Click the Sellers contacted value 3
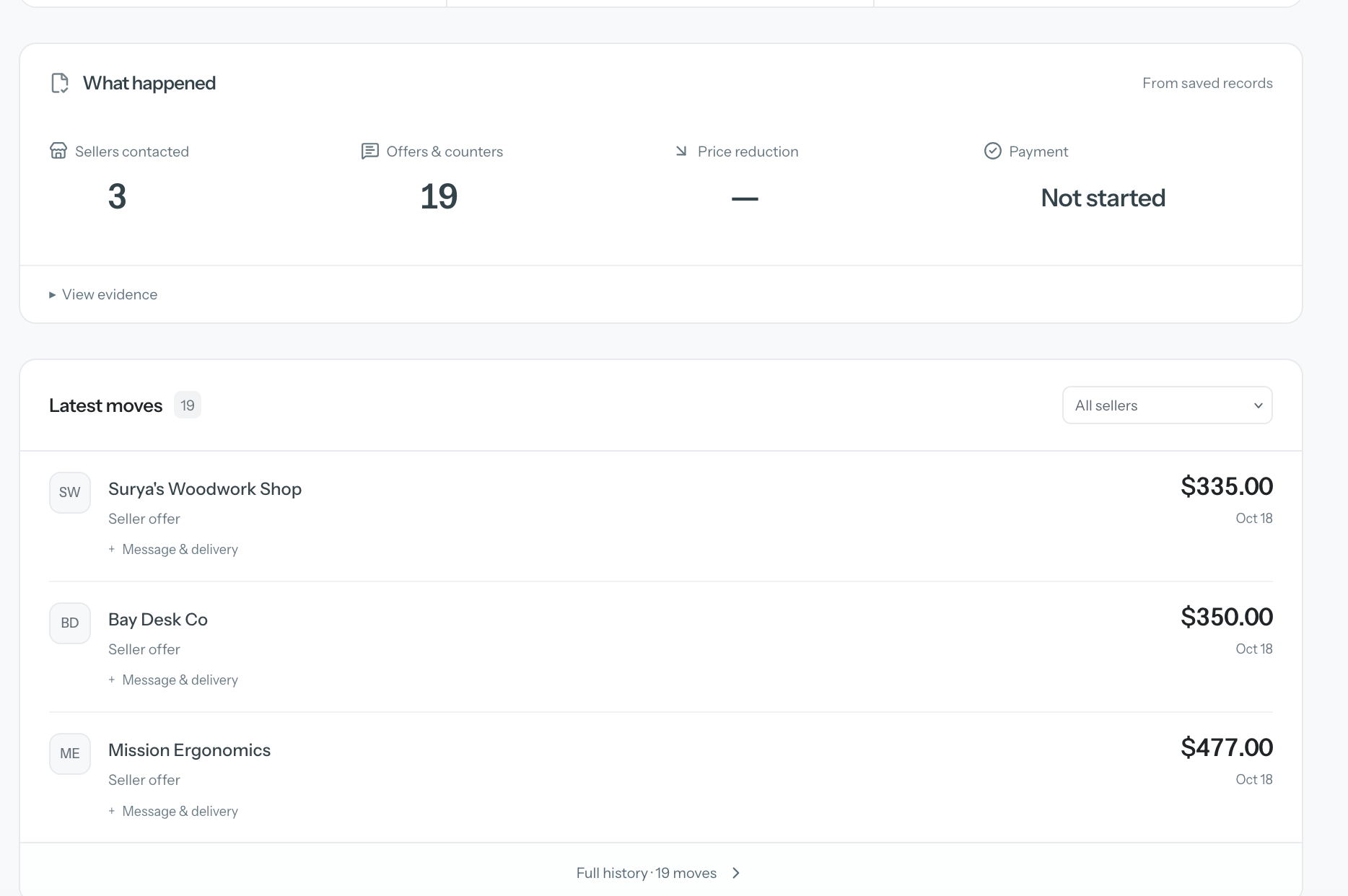This screenshot has height=896, width=1348. coord(117,197)
